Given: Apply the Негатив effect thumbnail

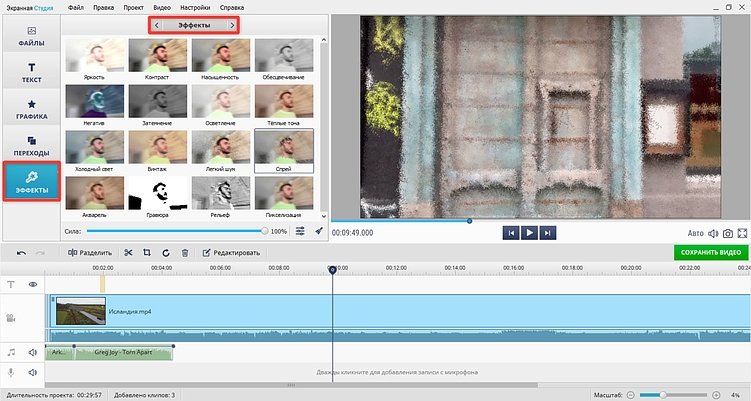Looking at the screenshot, I should [94, 101].
